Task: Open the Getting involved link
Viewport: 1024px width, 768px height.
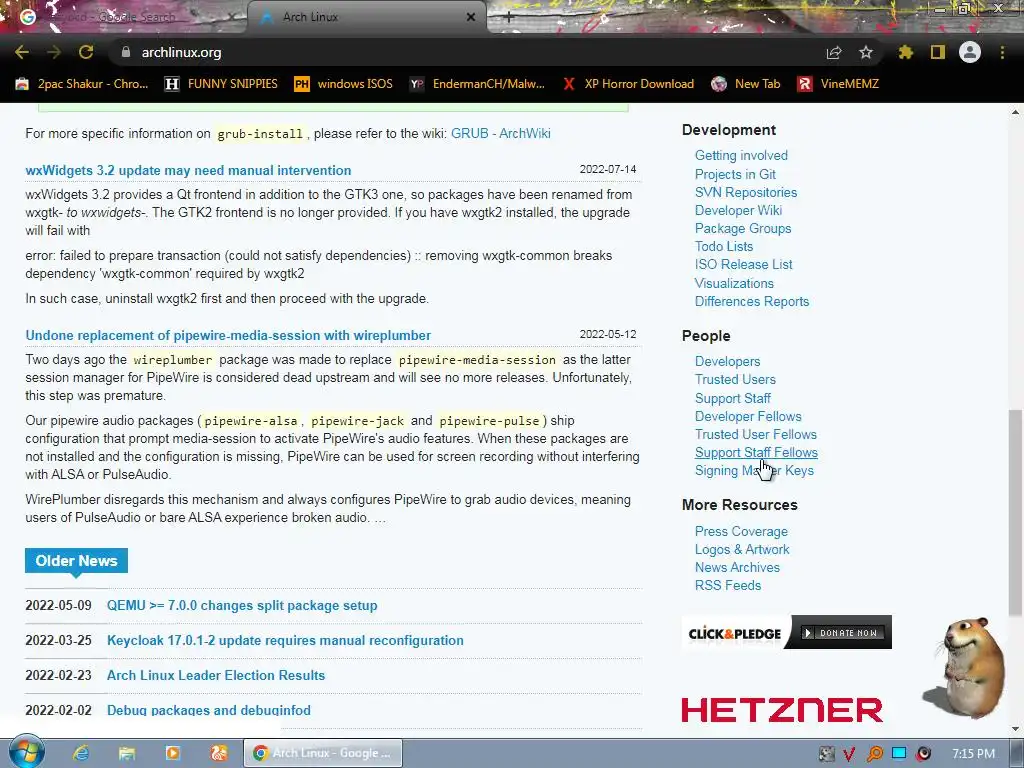Action: click(741, 155)
